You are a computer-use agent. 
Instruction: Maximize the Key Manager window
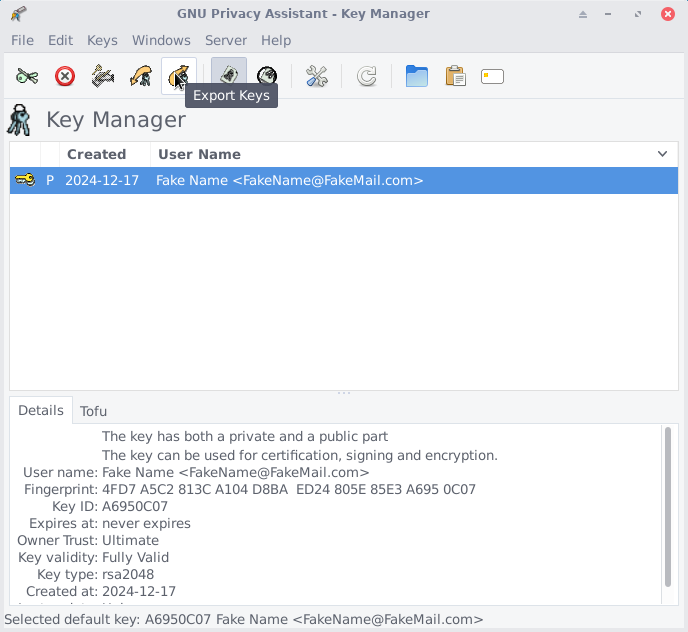tap(638, 14)
